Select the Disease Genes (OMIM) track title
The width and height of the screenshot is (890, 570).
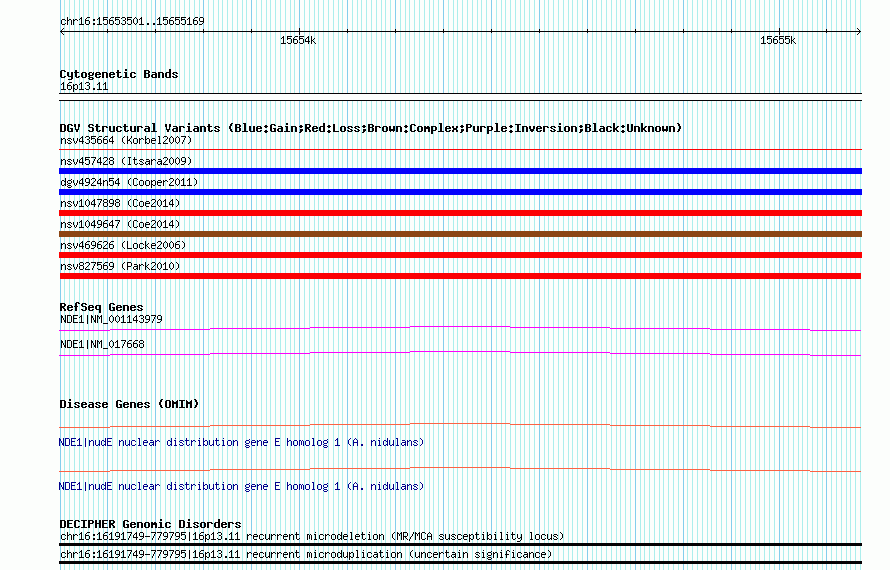pos(129,404)
